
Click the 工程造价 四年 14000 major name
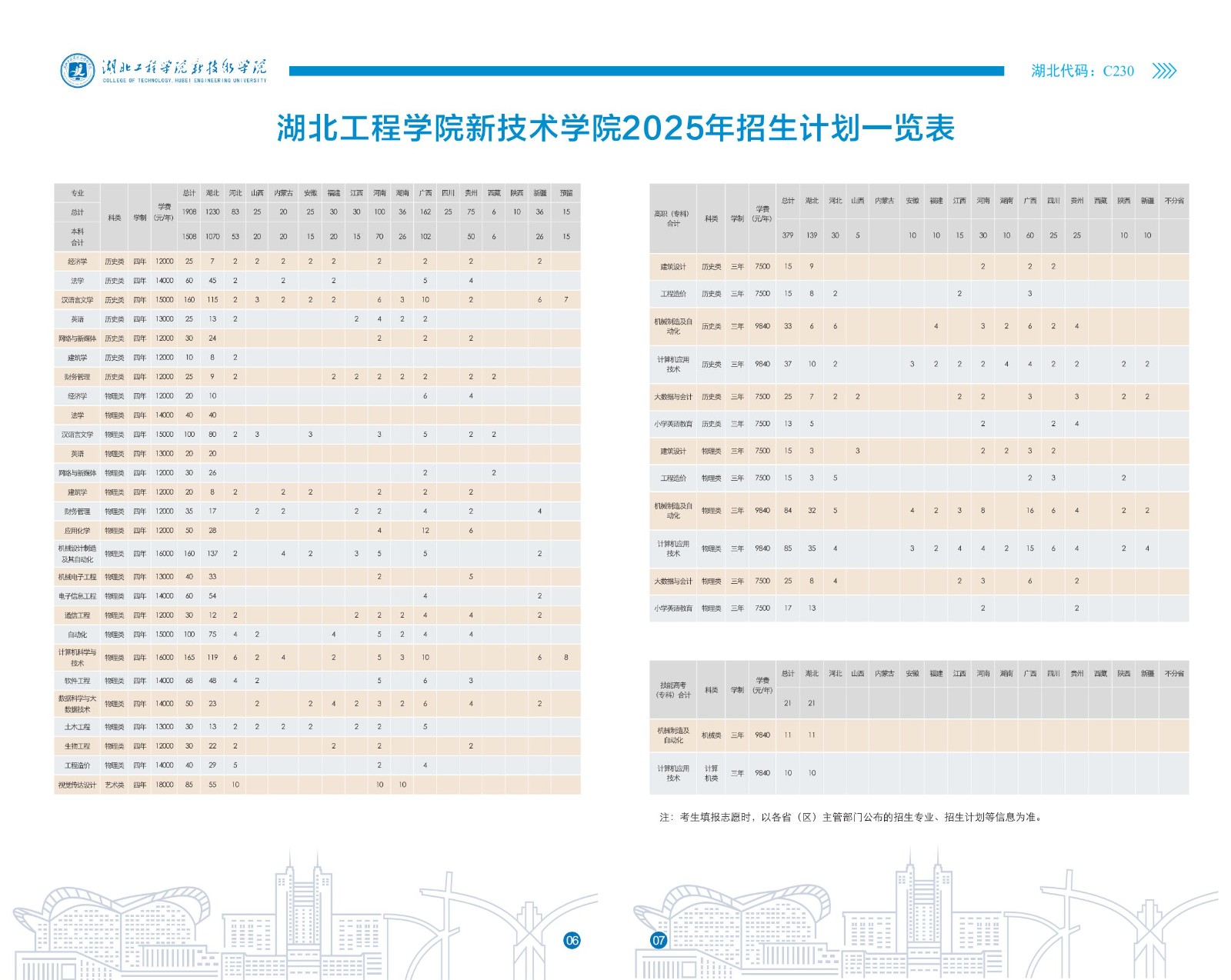click(x=78, y=765)
